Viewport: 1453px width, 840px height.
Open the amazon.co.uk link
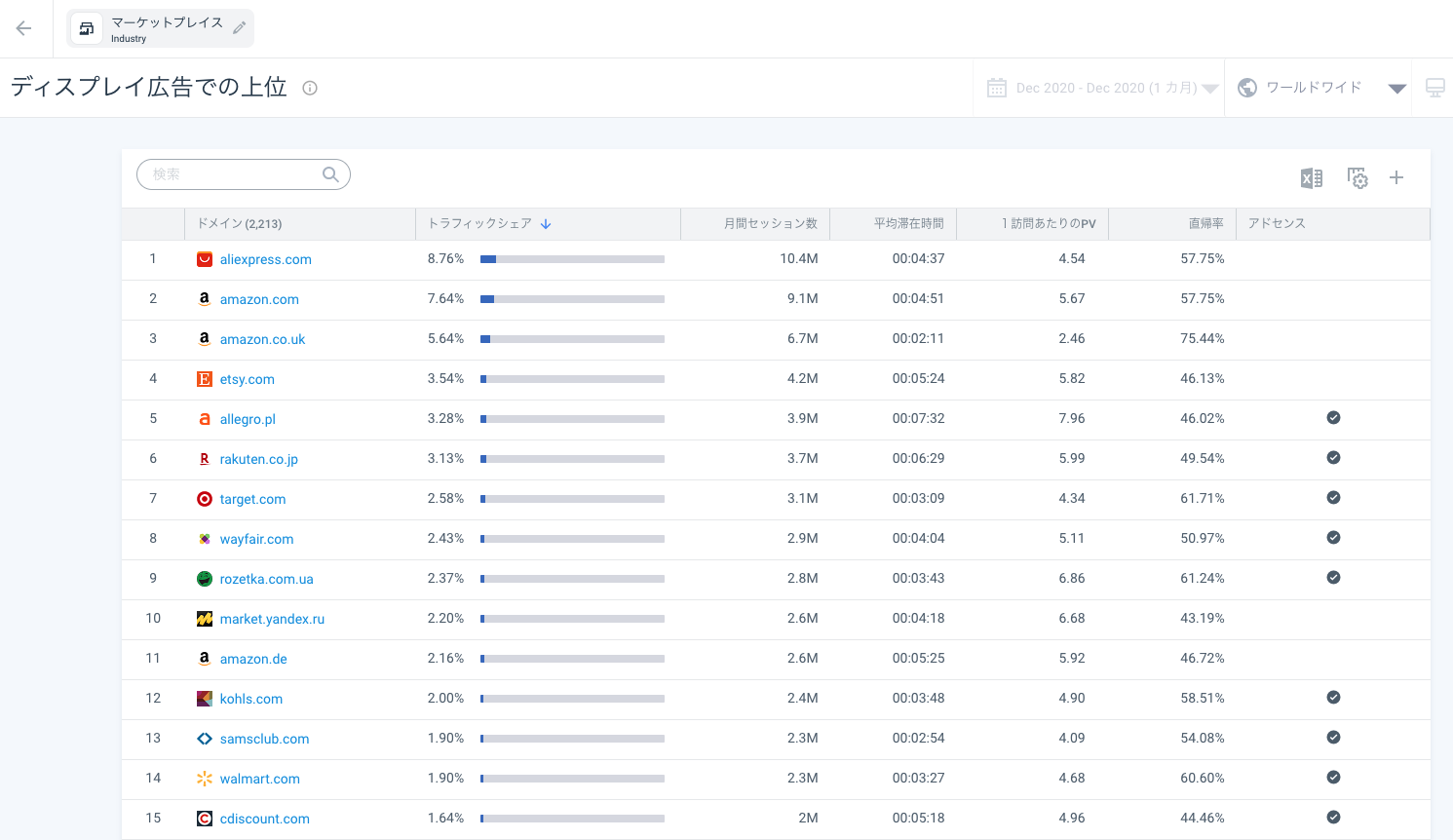(x=263, y=339)
